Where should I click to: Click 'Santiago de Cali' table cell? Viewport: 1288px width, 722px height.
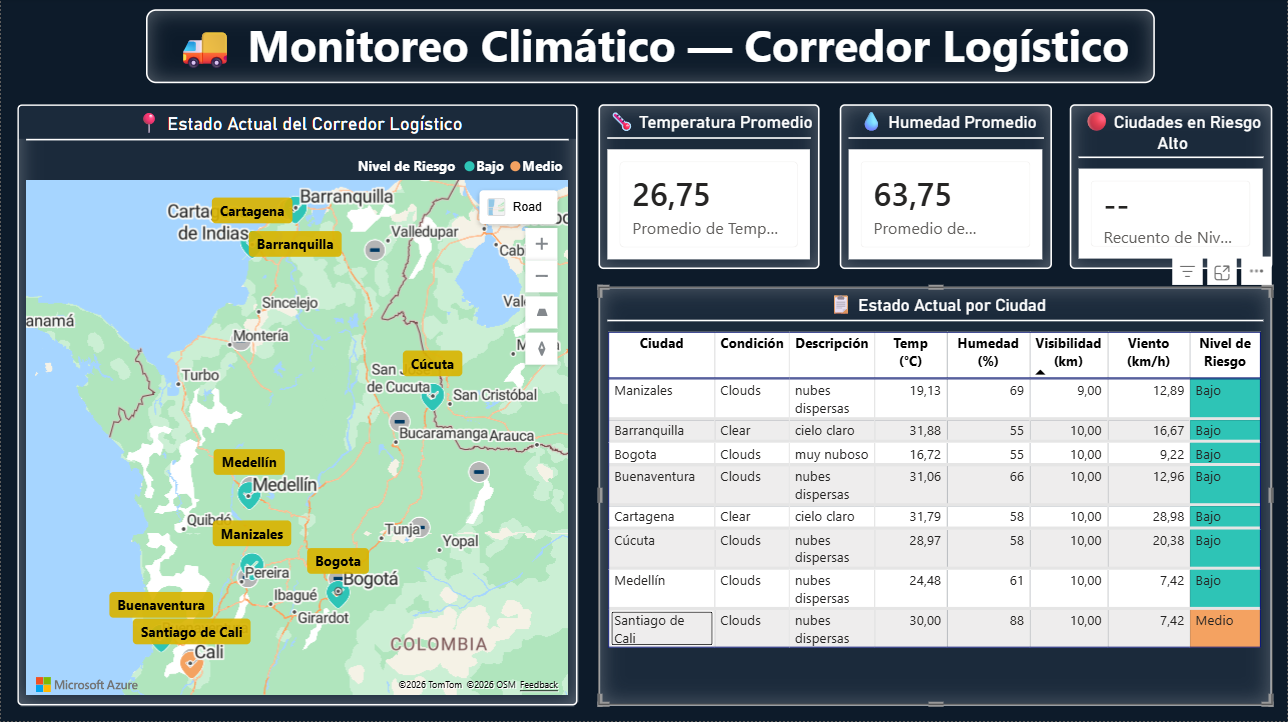point(661,629)
